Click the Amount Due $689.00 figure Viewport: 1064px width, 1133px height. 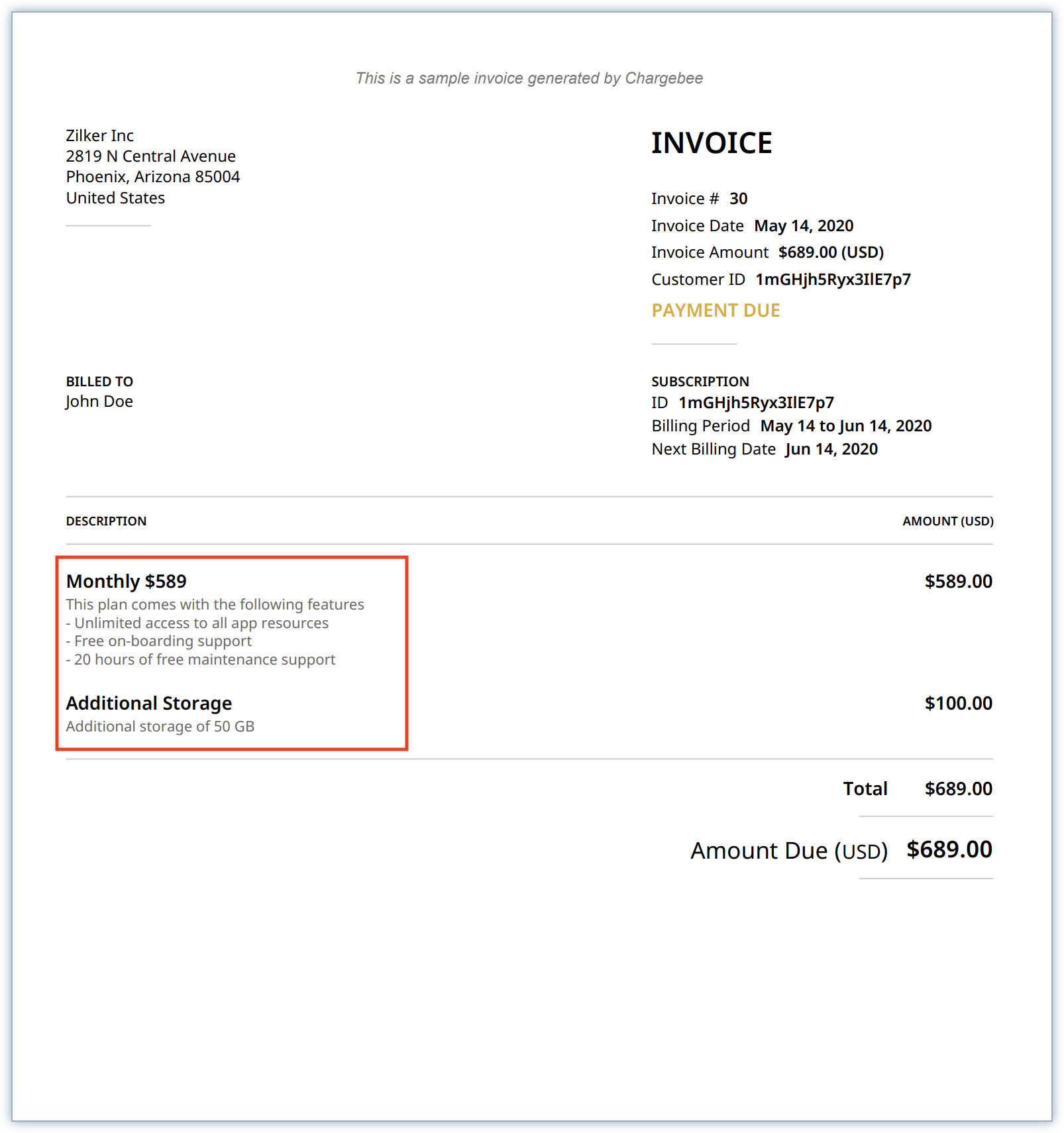(x=949, y=850)
